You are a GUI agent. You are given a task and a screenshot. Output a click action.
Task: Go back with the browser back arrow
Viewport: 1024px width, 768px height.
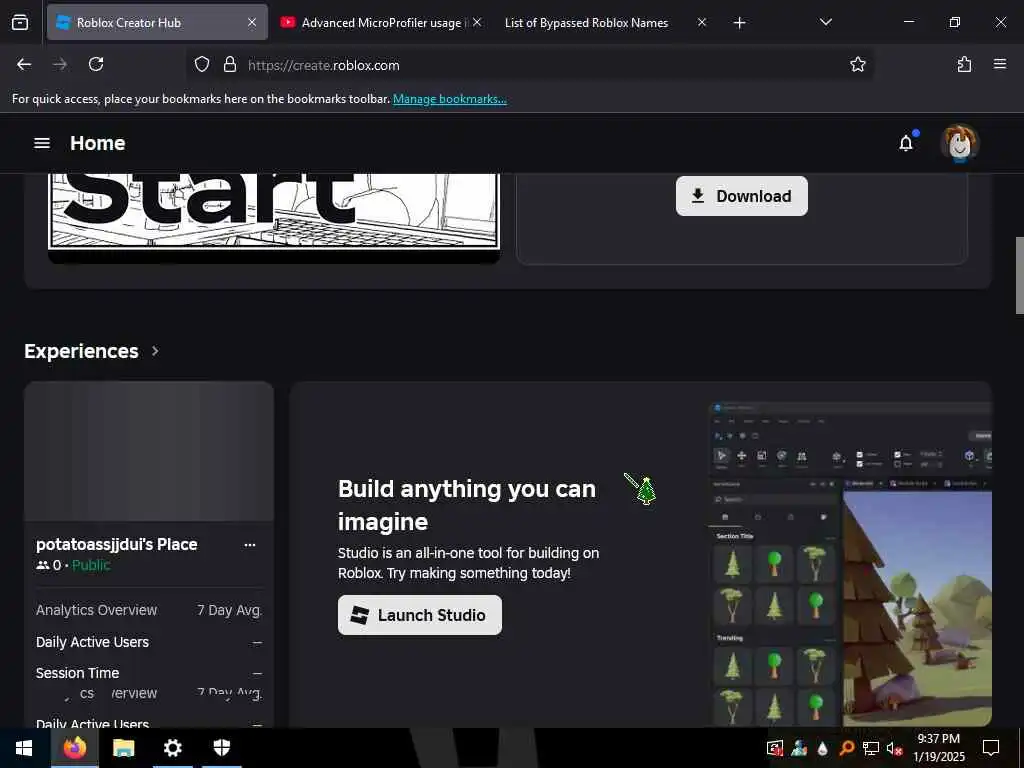[x=24, y=64]
